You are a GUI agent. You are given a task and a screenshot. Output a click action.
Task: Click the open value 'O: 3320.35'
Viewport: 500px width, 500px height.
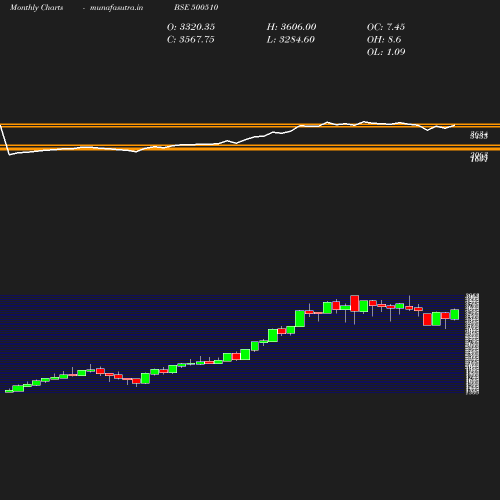191,27
